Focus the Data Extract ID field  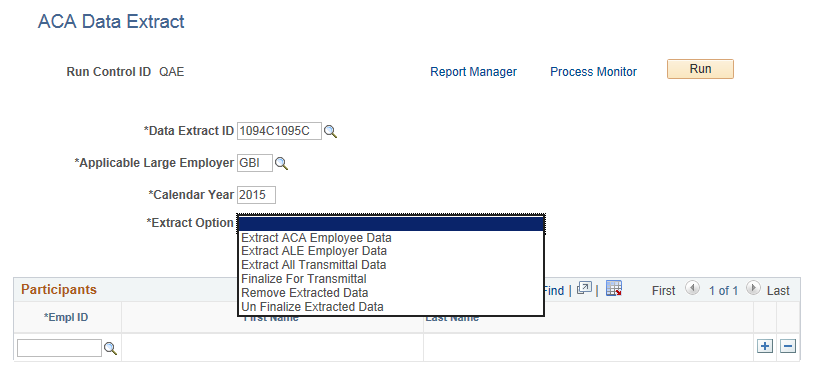pyautogui.click(x=279, y=131)
